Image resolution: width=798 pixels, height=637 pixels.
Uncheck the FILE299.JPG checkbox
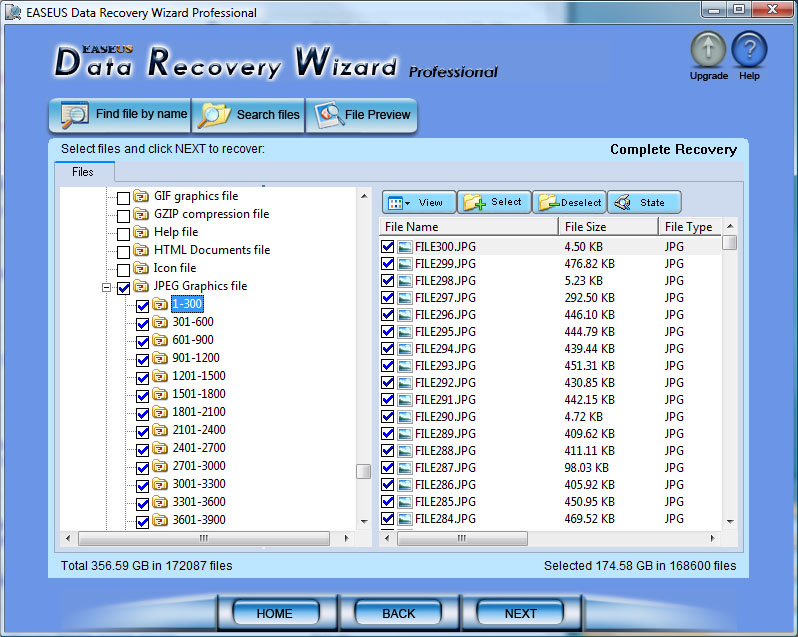point(388,264)
